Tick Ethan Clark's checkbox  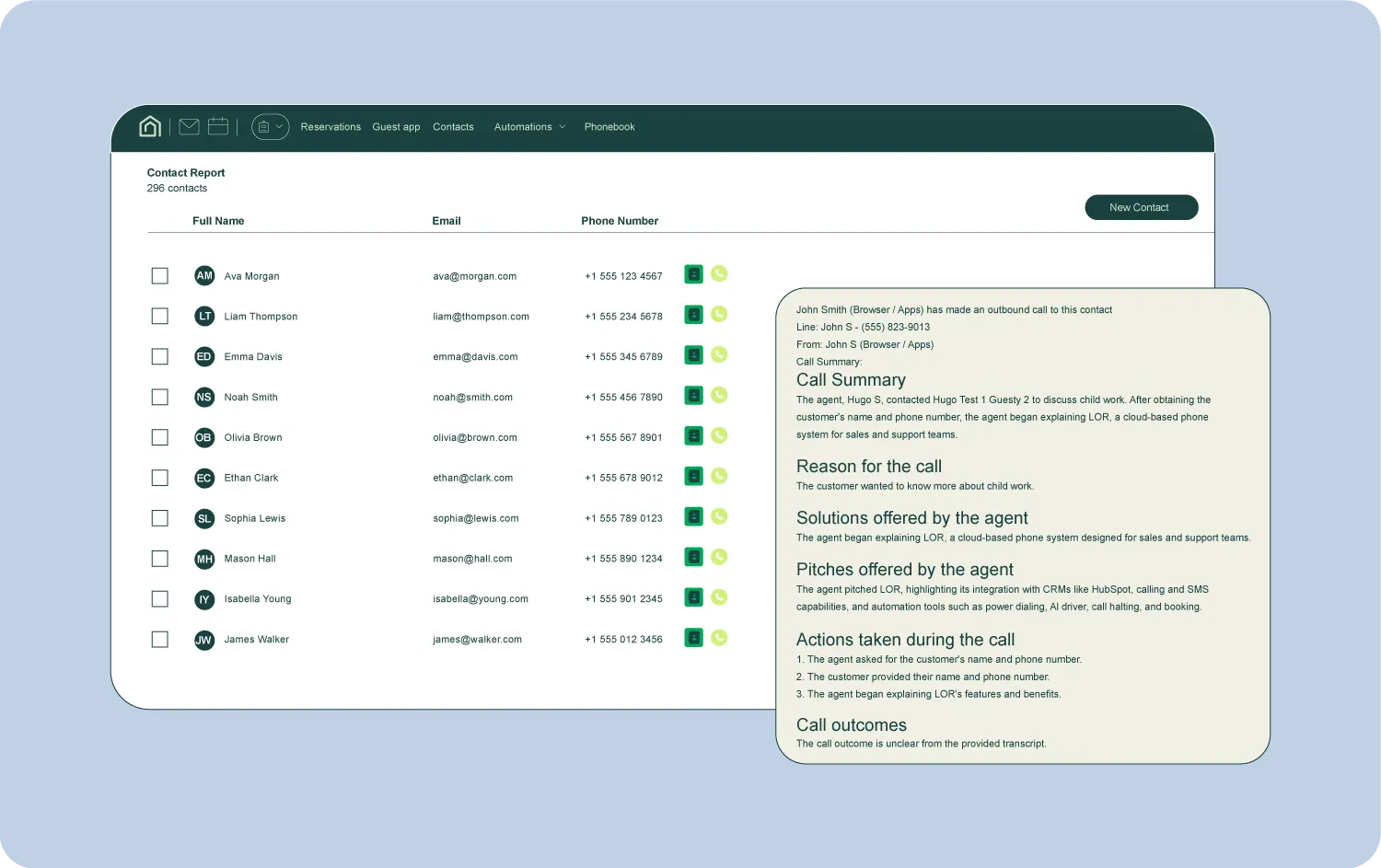[160, 479]
